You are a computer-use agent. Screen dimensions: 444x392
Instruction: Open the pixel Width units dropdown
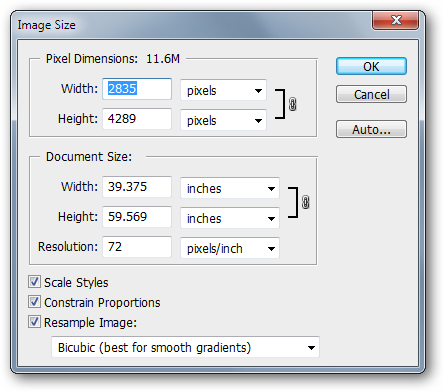coord(223,90)
